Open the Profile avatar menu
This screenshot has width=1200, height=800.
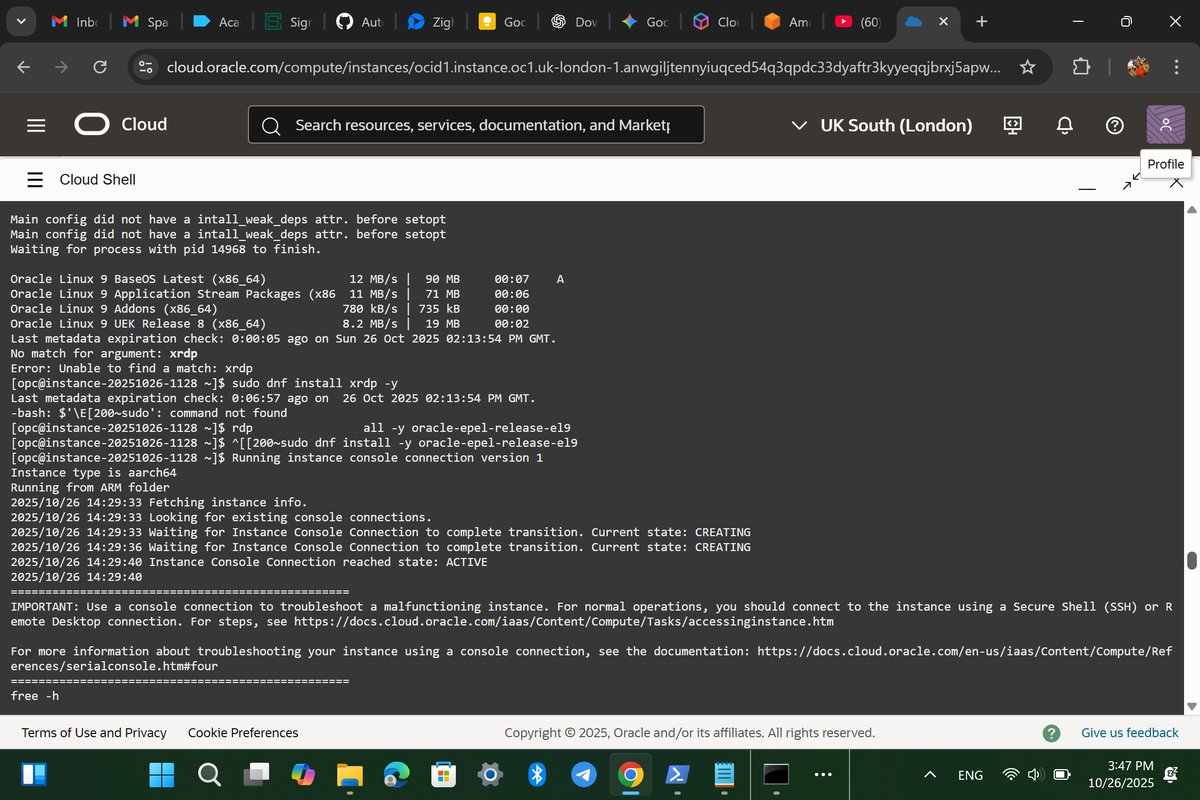[1165, 124]
